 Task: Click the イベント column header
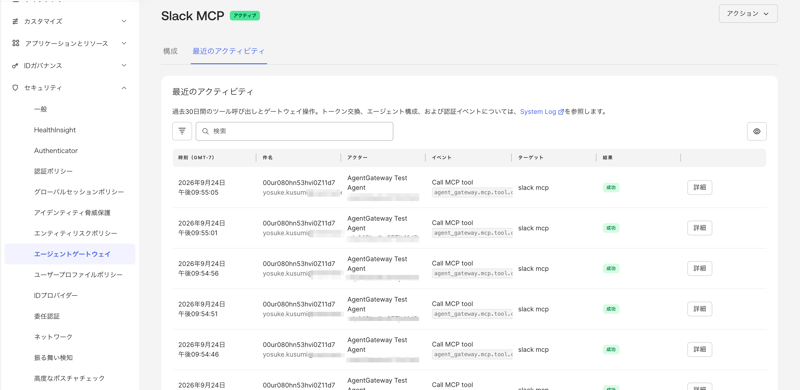(x=441, y=158)
